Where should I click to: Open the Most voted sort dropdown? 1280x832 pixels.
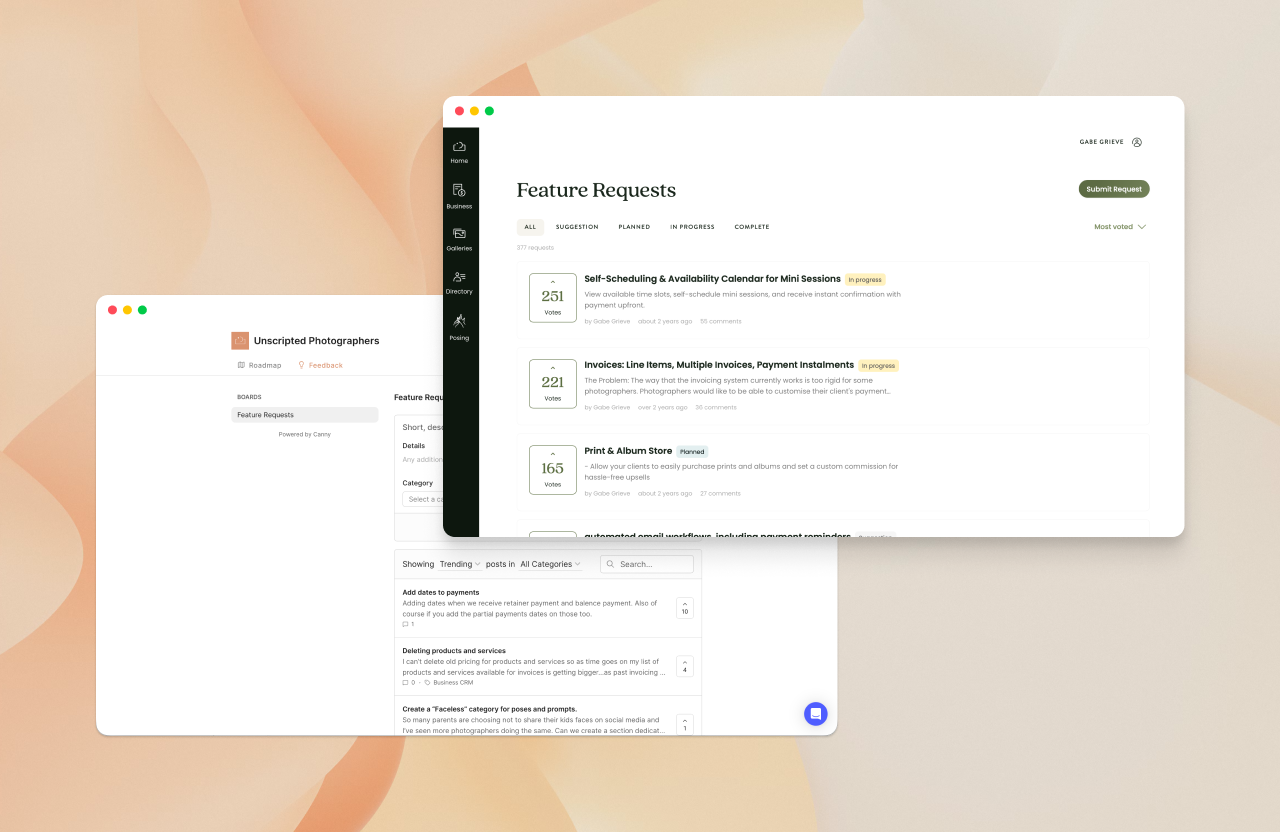(x=1120, y=227)
